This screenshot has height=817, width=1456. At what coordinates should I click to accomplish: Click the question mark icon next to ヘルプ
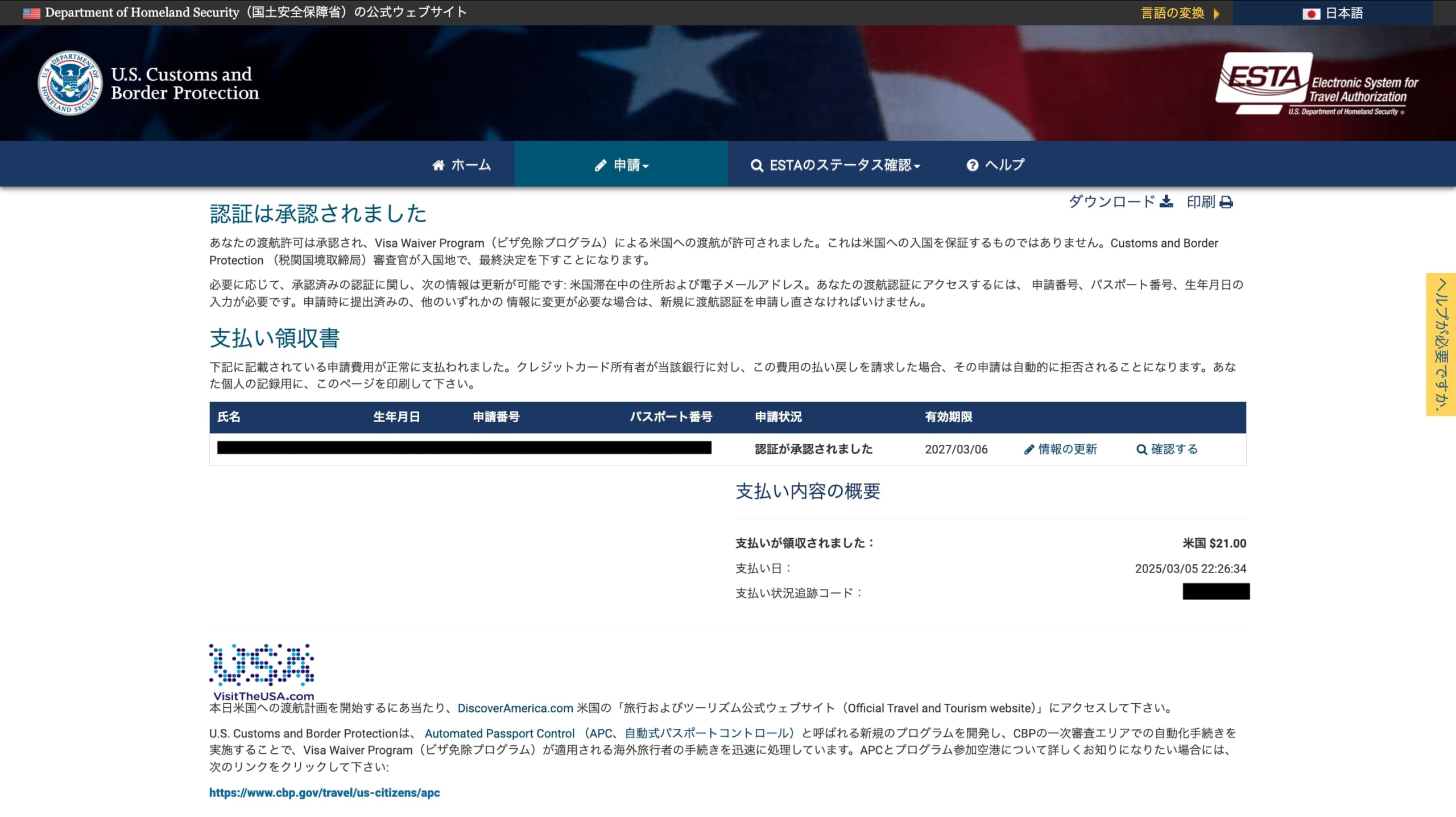click(x=971, y=164)
